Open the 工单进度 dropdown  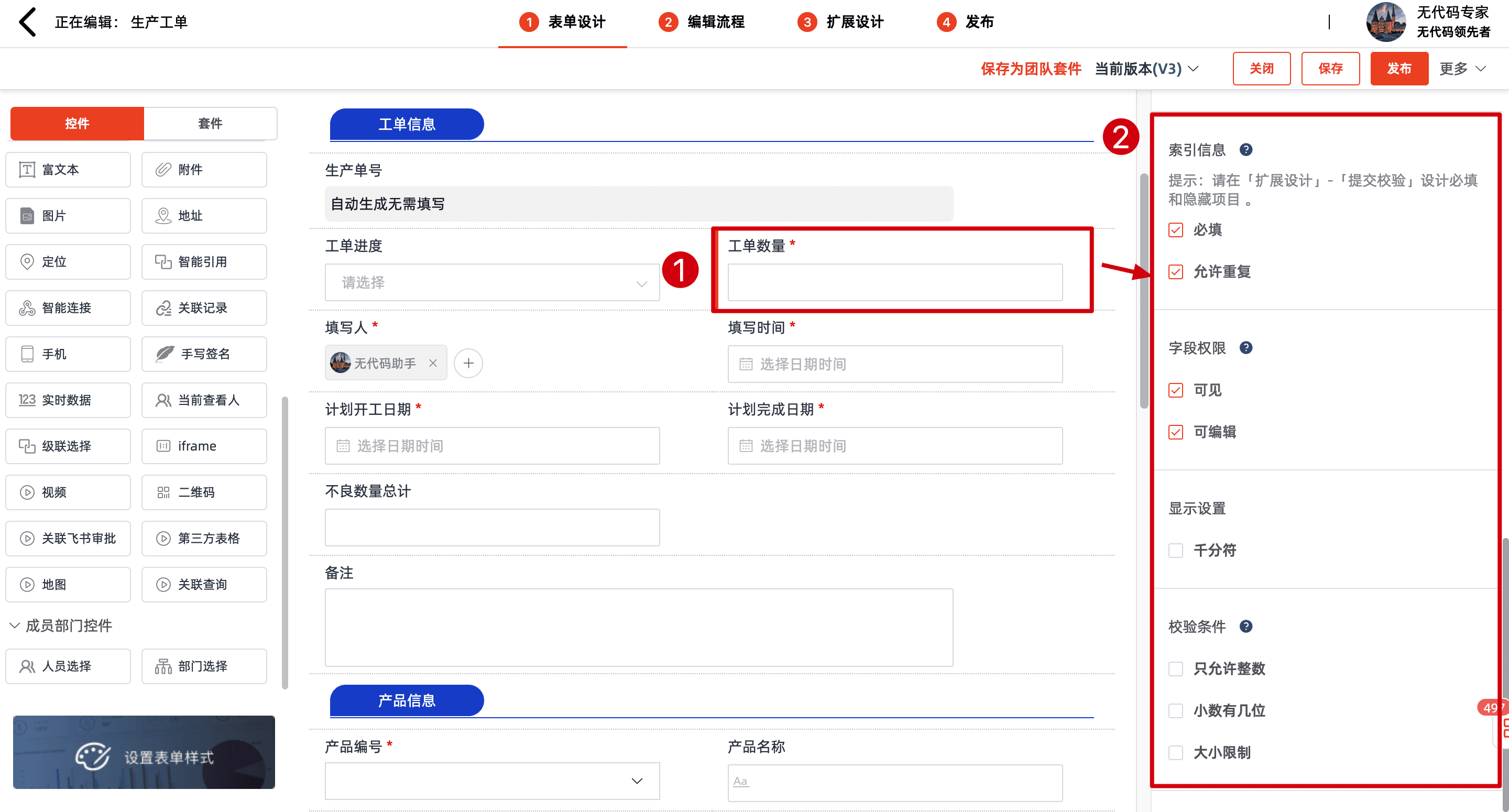tap(492, 283)
